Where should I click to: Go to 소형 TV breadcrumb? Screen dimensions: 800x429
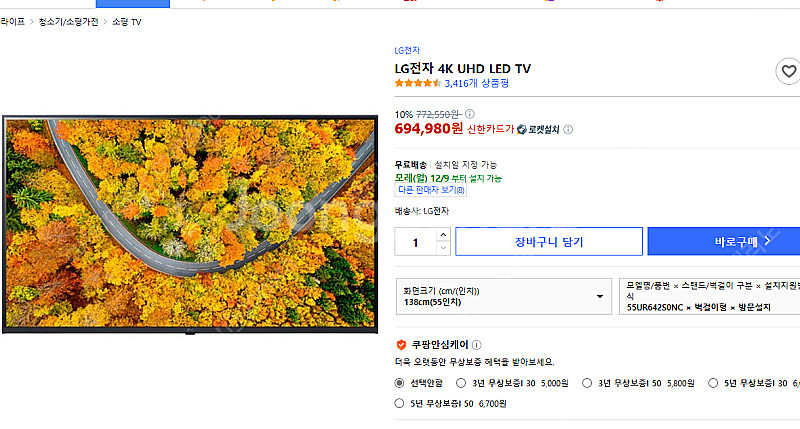(127, 22)
